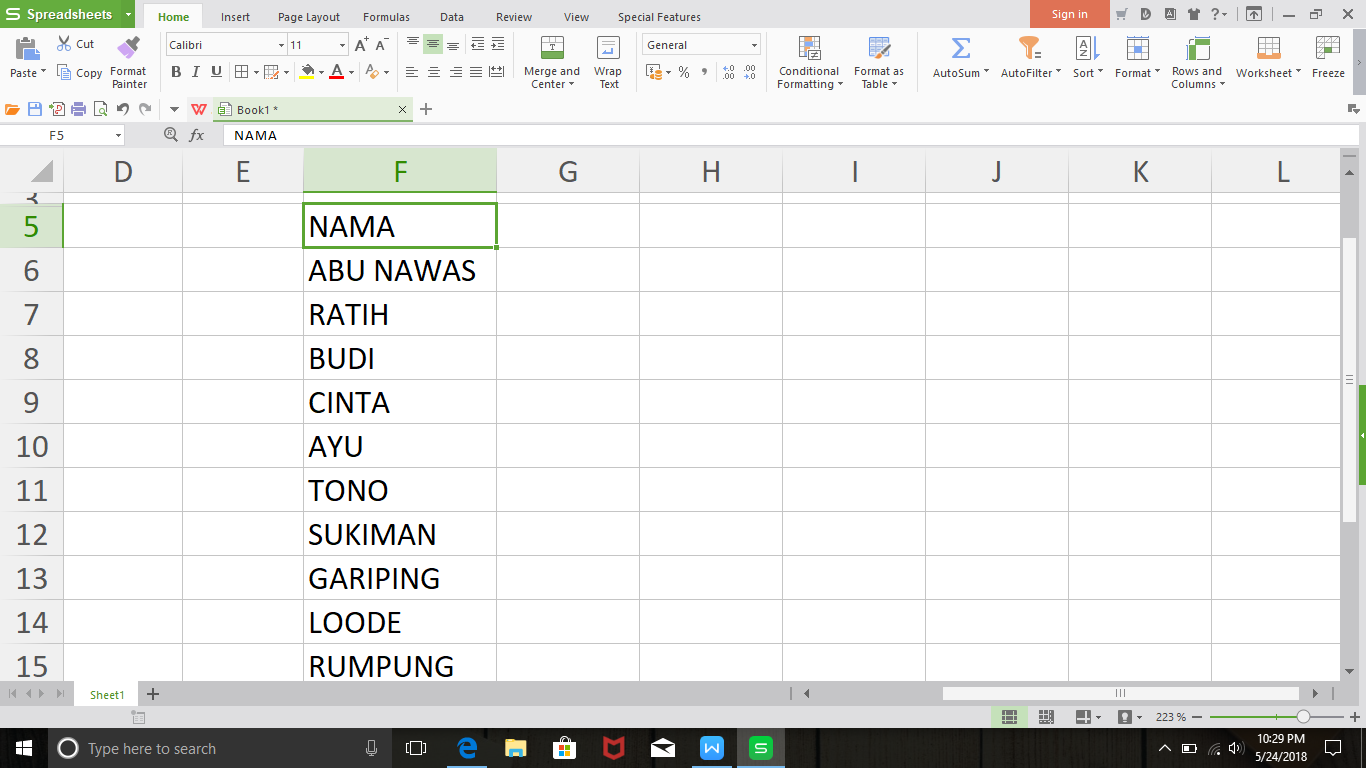Click the Freeze panes button
The width and height of the screenshot is (1366, 768).
1328,62
